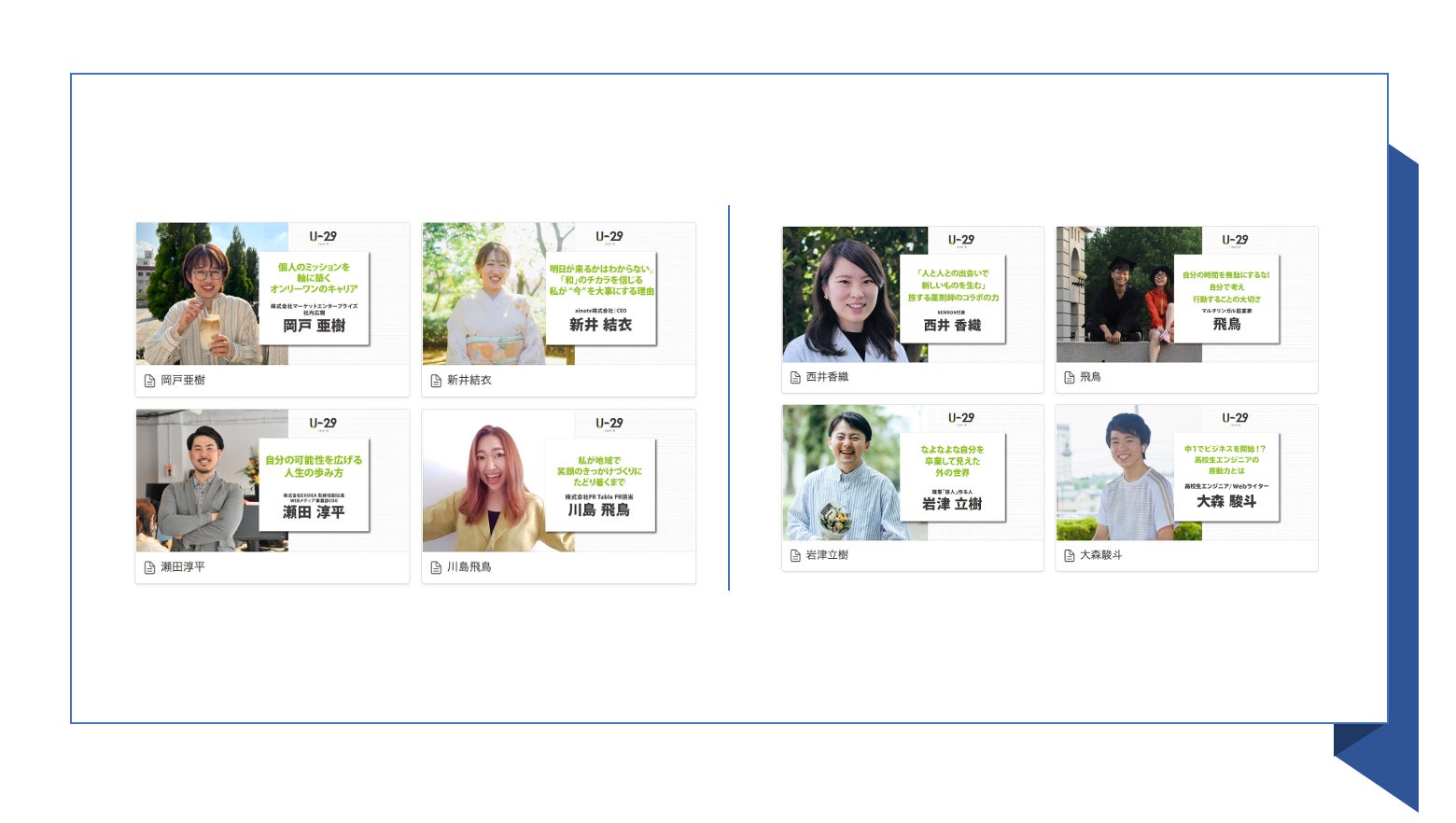Open the 飛鳥 graduation photo card
The image size is (1456, 823).
click(x=1187, y=294)
